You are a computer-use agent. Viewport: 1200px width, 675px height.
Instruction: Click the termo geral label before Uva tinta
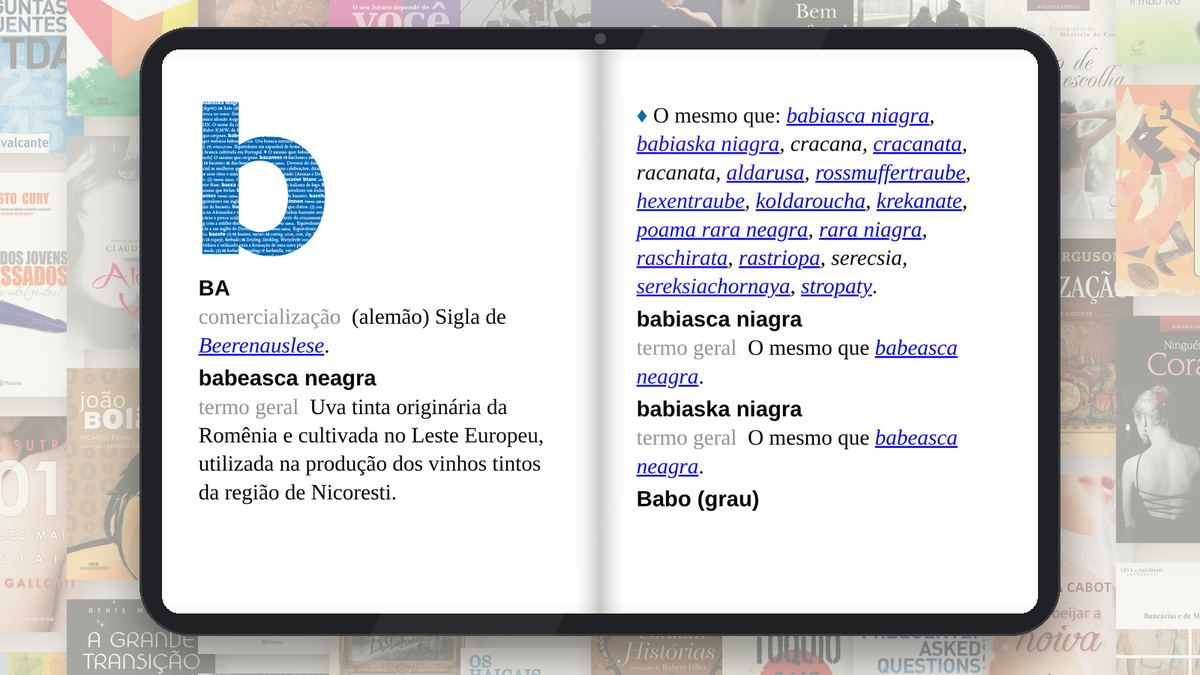tap(248, 407)
